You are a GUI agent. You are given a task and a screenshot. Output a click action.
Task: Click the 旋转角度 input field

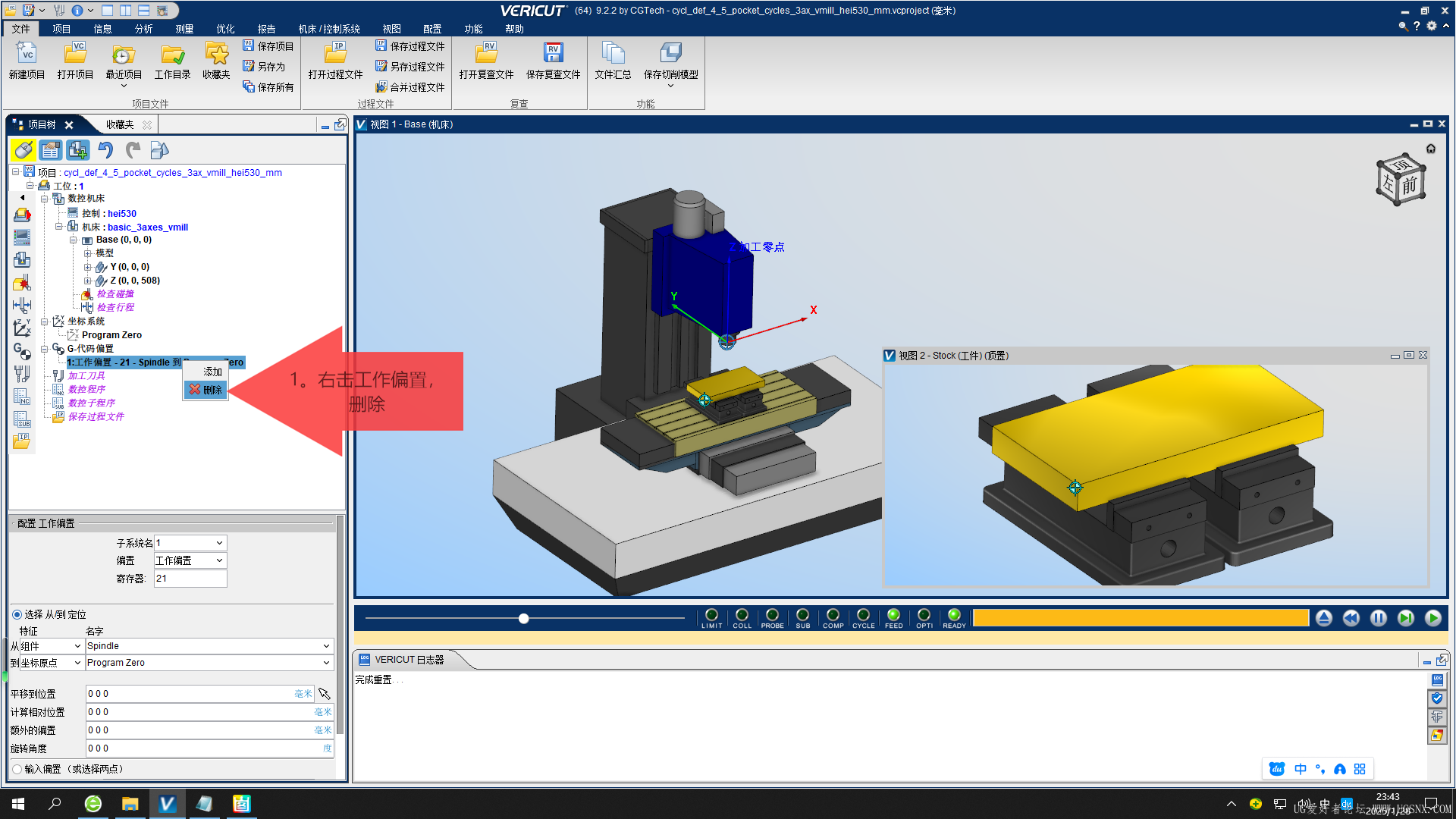pos(209,748)
